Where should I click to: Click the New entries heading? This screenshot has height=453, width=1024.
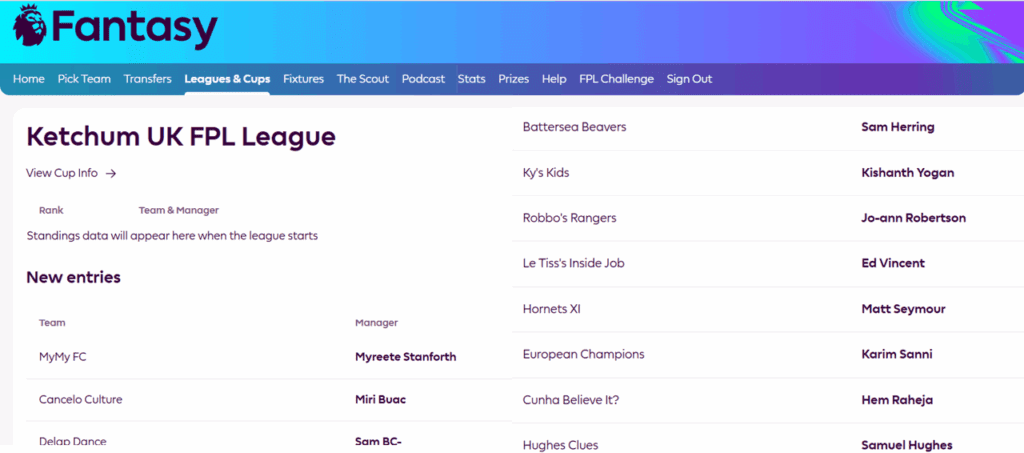pyautogui.click(x=73, y=277)
